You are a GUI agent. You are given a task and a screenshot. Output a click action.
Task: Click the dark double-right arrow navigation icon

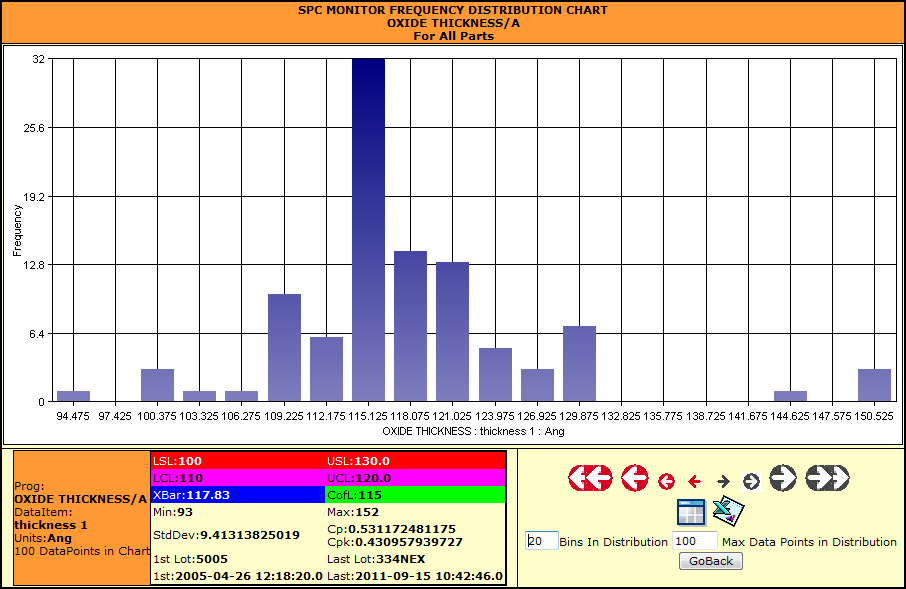[827, 478]
